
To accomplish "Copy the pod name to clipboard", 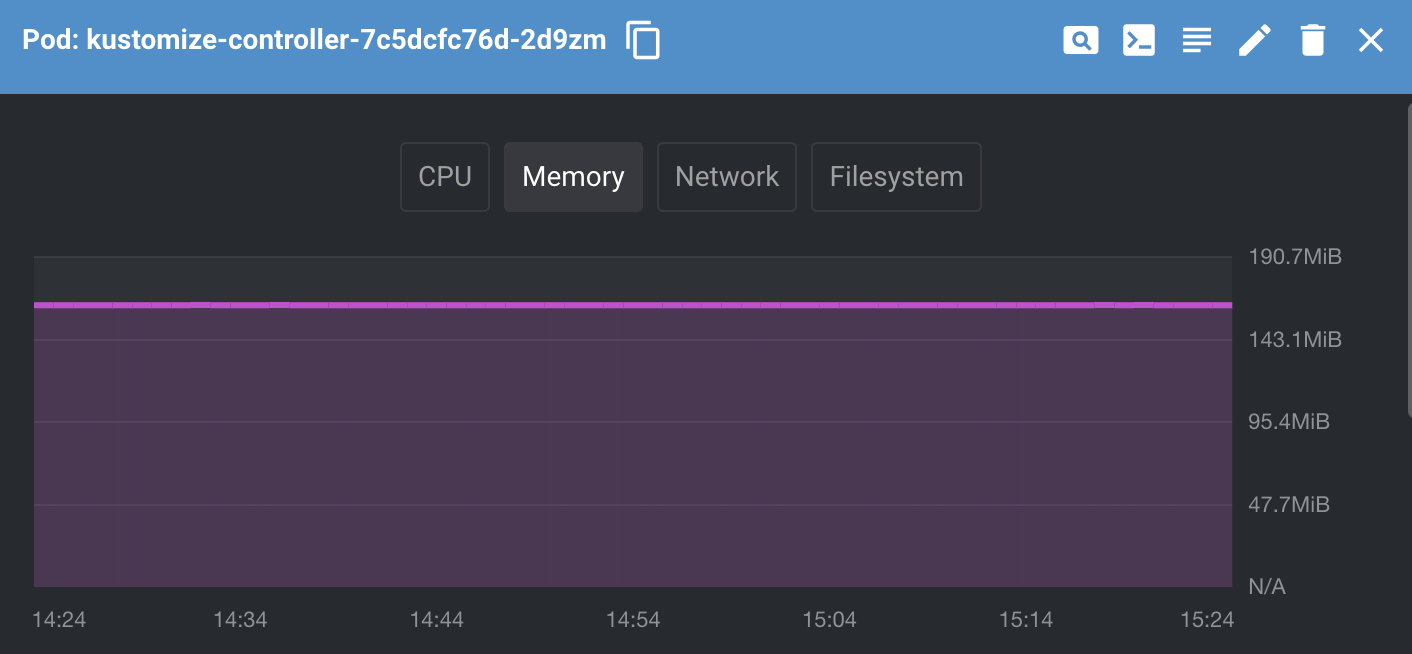I will pyautogui.click(x=643, y=40).
